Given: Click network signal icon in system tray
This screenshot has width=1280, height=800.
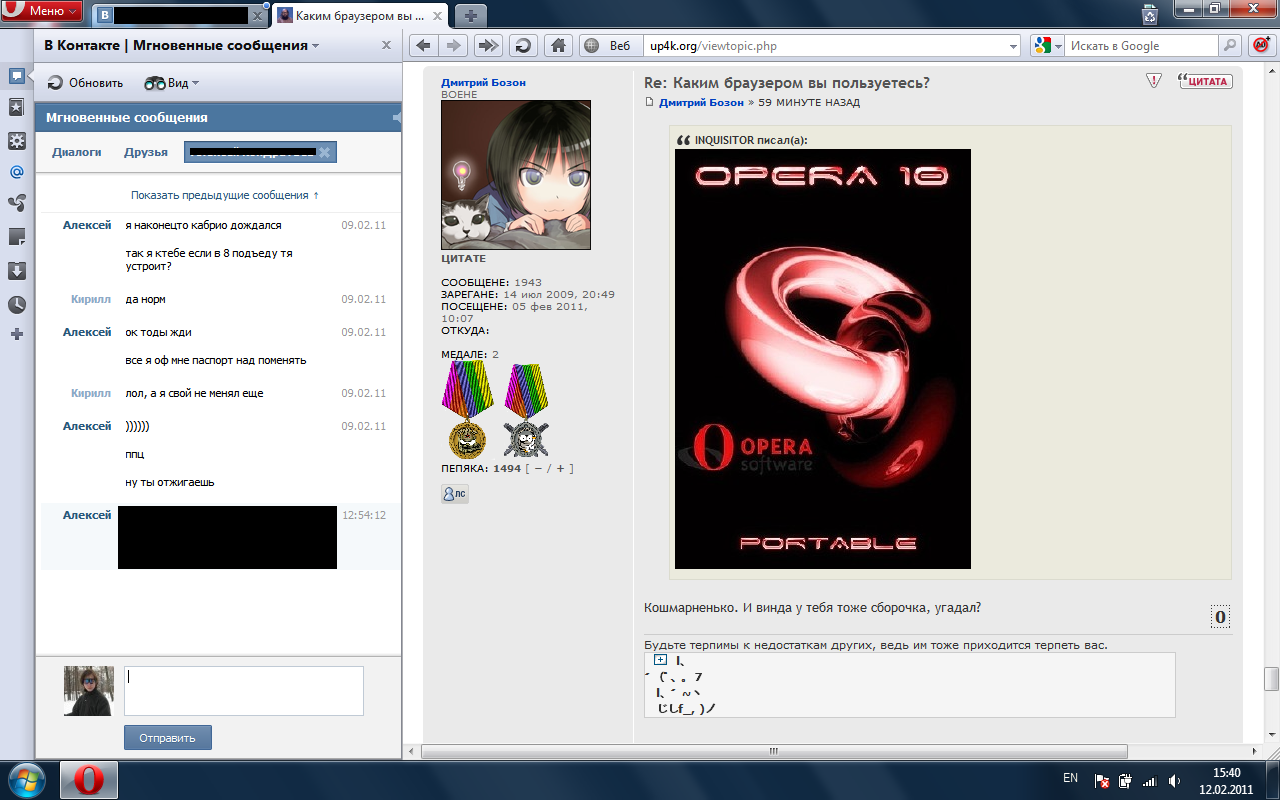Looking at the screenshot, I should (1150, 781).
